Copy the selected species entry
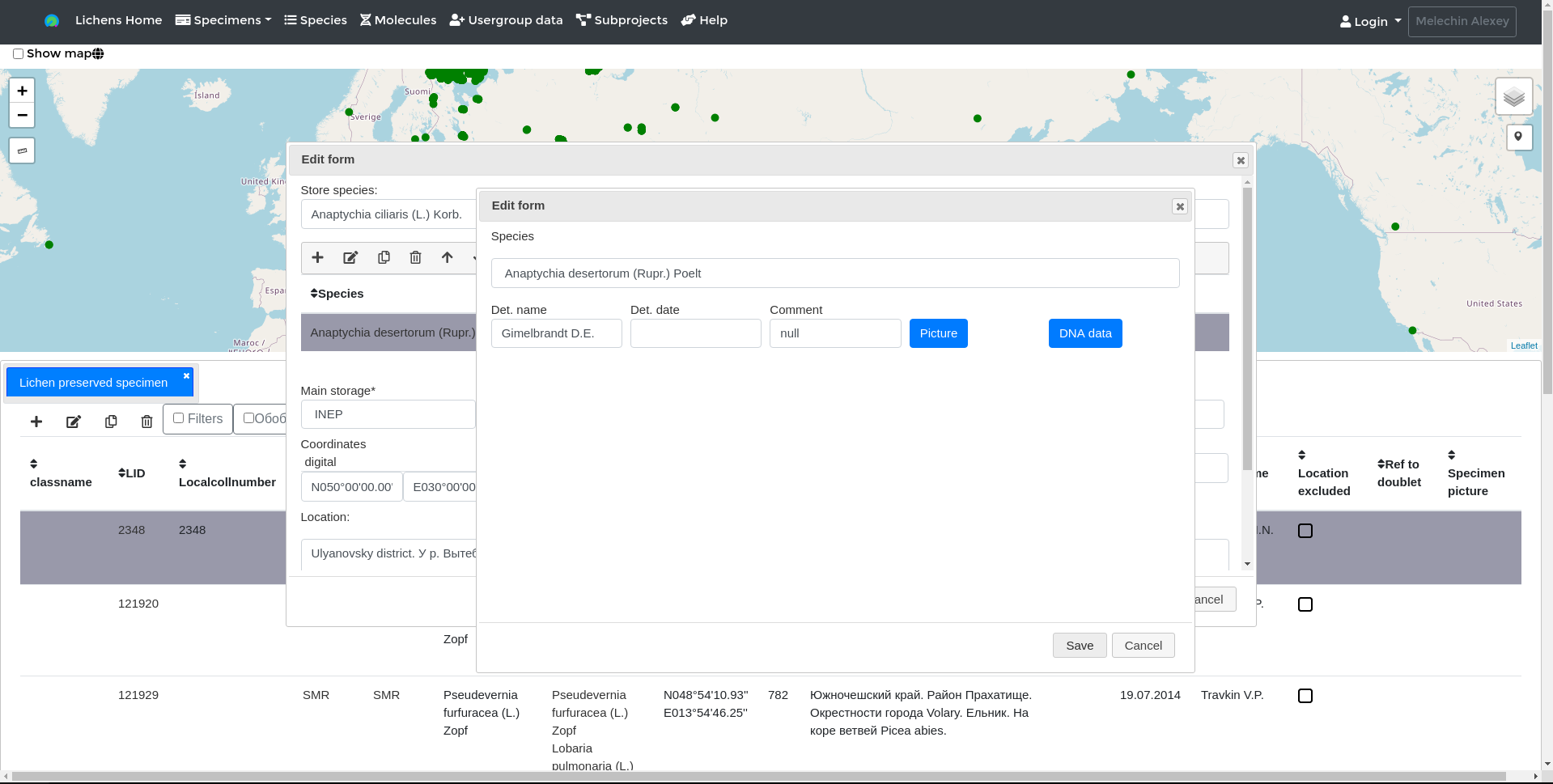The height and width of the screenshot is (784, 1553). pyautogui.click(x=384, y=257)
